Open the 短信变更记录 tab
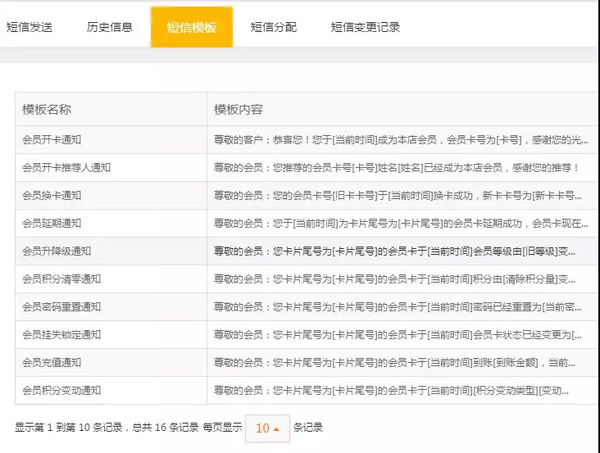This screenshot has height=453, width=600. (365, 27)
